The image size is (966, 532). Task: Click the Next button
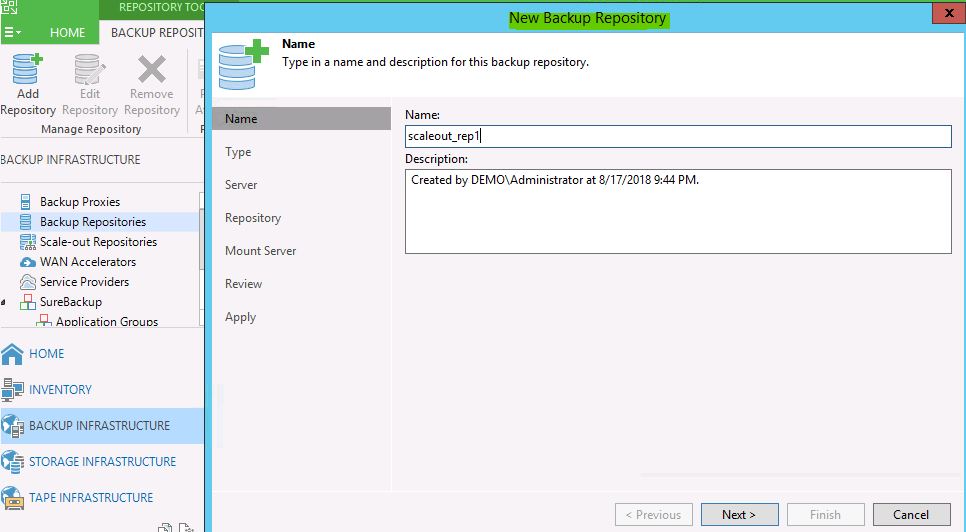tap(739, 515)
